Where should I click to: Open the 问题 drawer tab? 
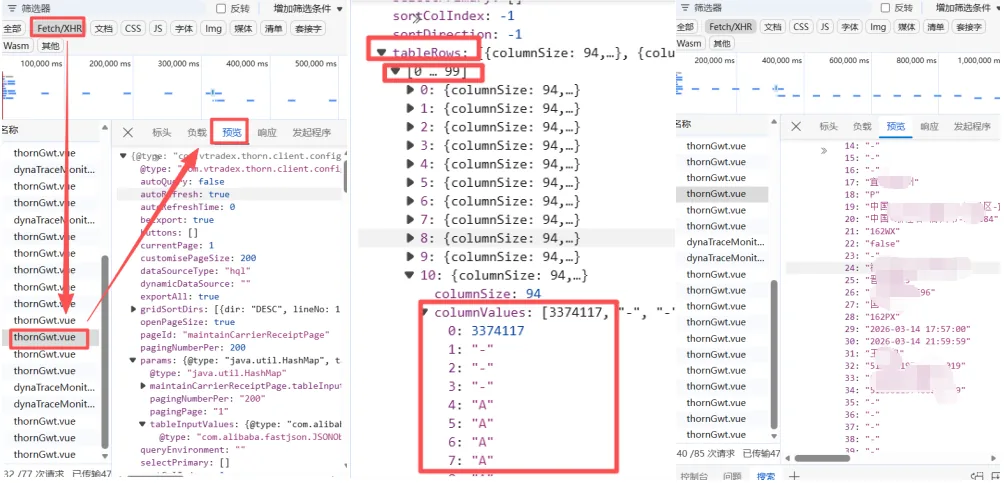coord(732,476)
